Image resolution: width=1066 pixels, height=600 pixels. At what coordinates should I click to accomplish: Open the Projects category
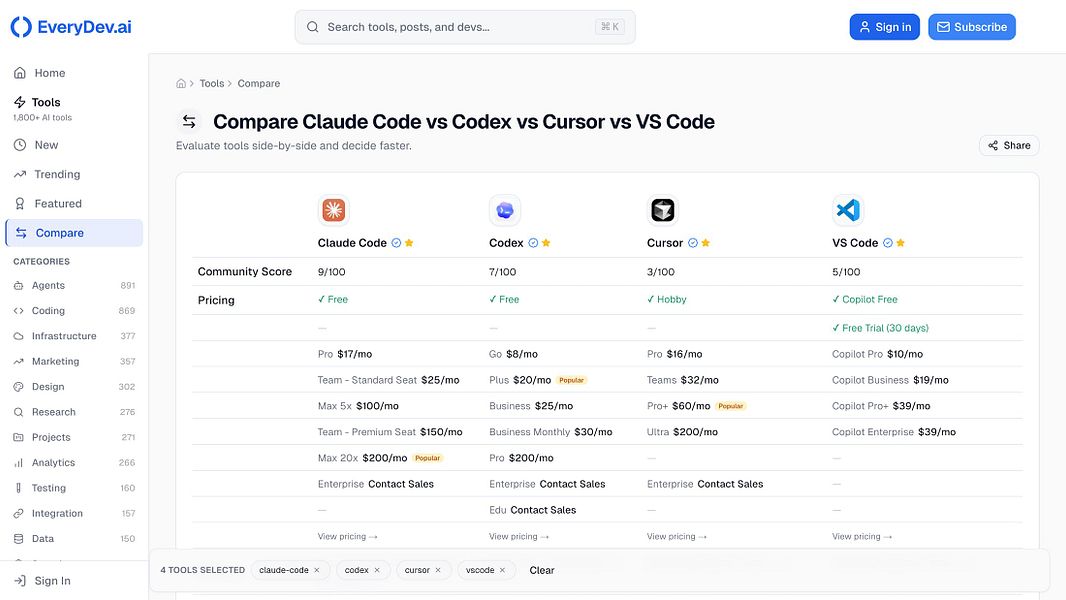point(74,437)
